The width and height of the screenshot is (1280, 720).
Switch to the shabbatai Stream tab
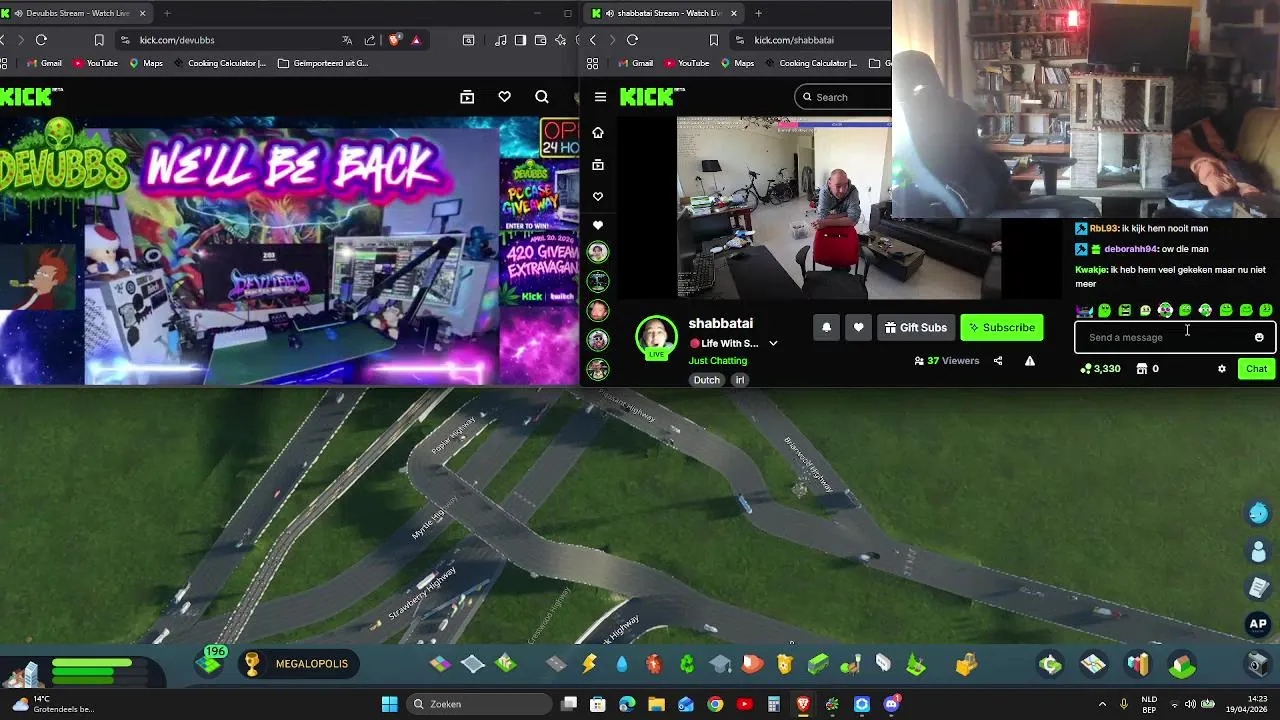(665, 13)
